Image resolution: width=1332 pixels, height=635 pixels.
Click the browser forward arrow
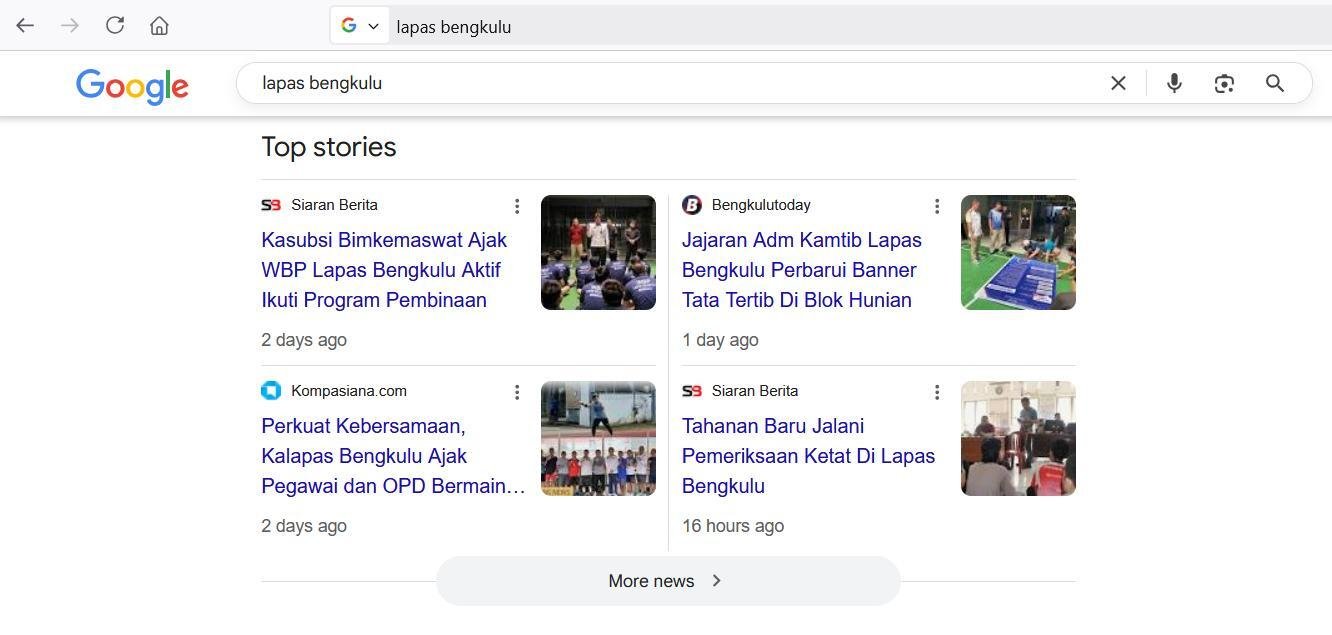69,25
